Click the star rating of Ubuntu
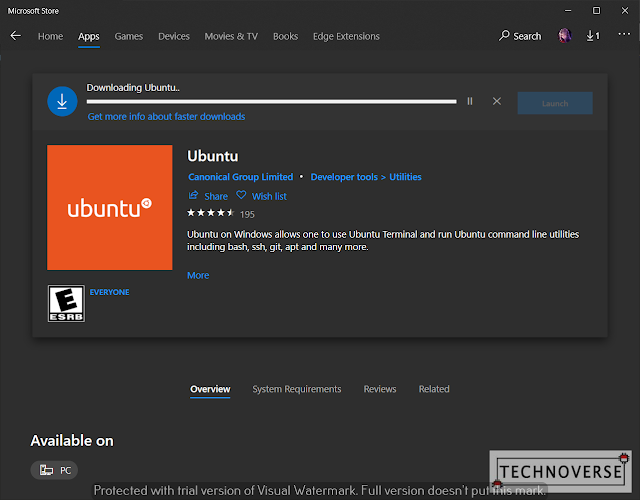This screenshot has height=500, width=640. click(x=211, y=213)
